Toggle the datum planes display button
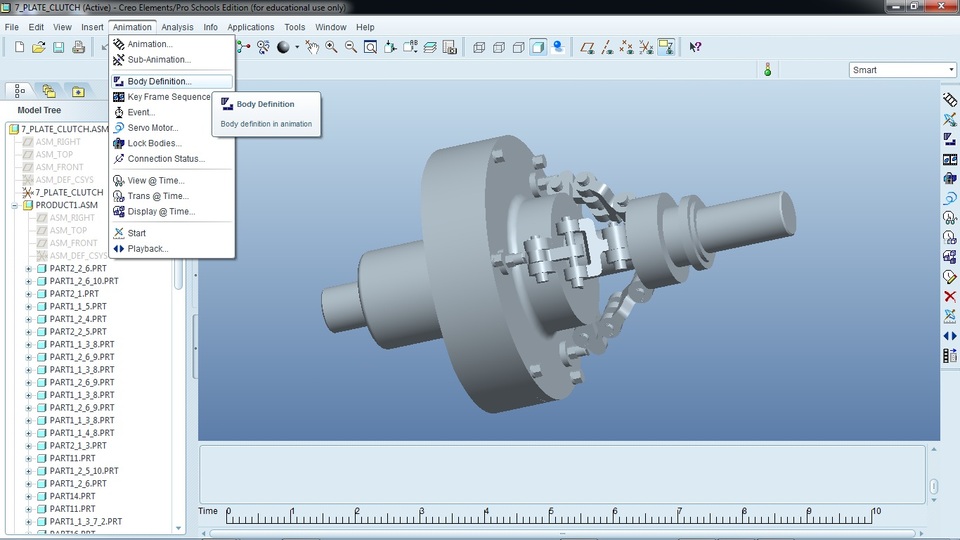 (x=587, y=47)
